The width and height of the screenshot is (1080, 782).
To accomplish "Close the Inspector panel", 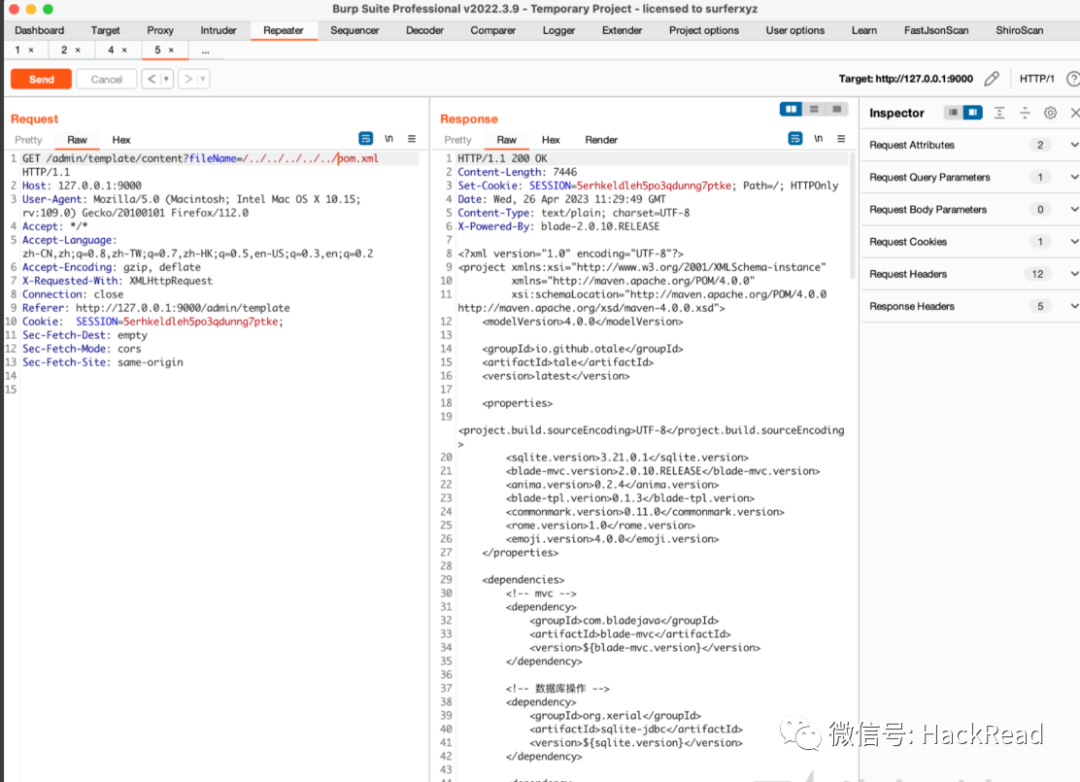I will pyautogui.click(x=1074, y=112).
